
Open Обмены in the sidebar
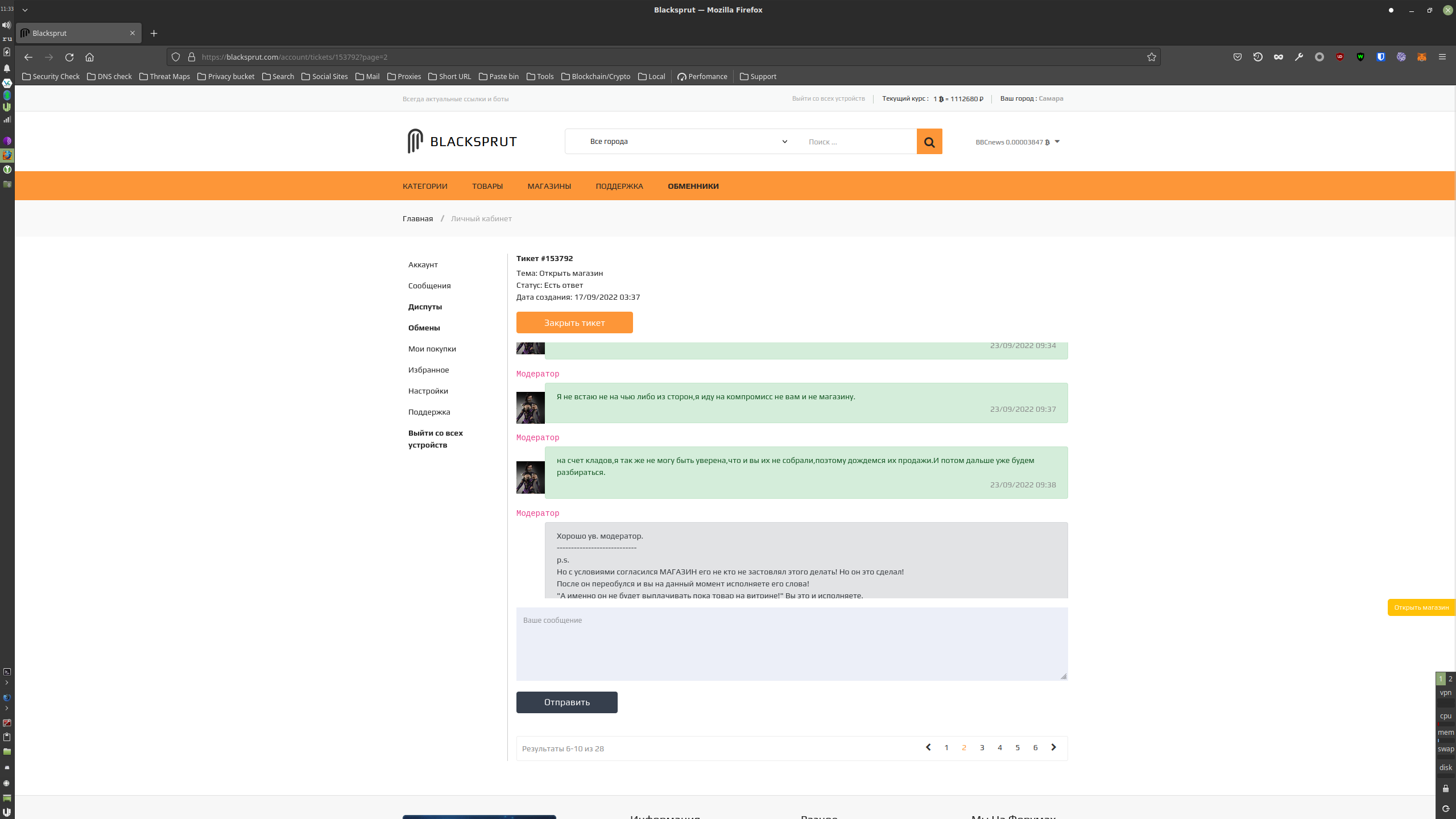pyautogui.click(x=424, y=328)
